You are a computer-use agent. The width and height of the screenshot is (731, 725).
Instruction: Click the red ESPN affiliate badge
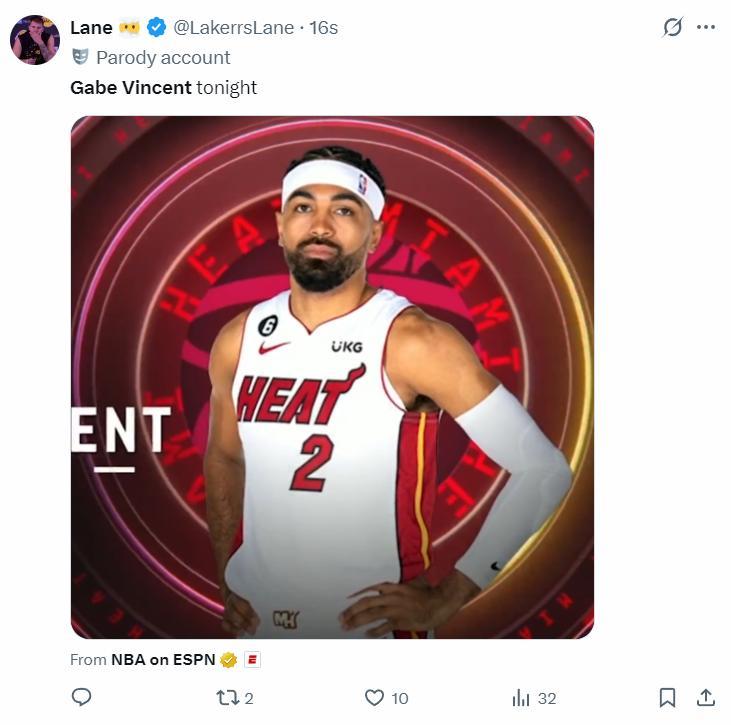point(252,660)
